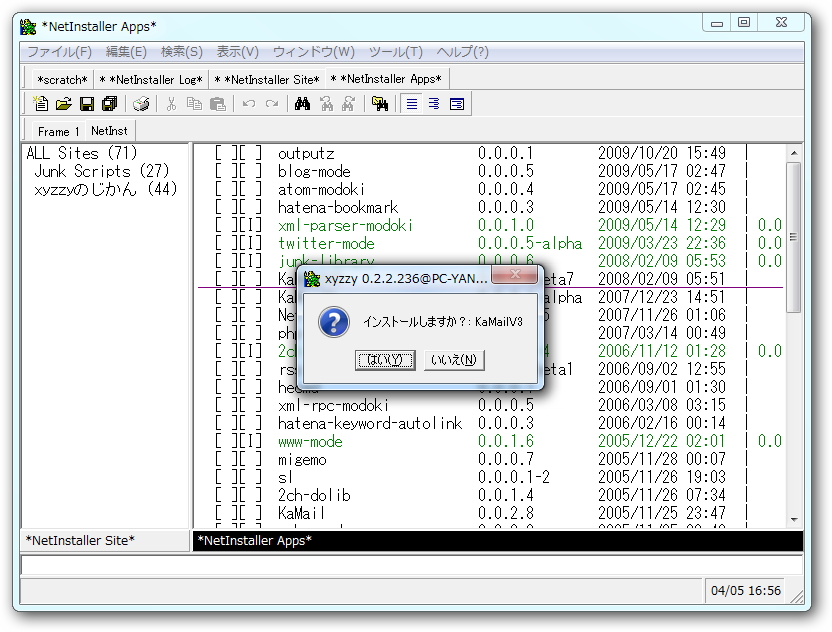Toggle first checkbox in migemo row
The height and width of the screenshot is (632, 832).
point(226,460)
